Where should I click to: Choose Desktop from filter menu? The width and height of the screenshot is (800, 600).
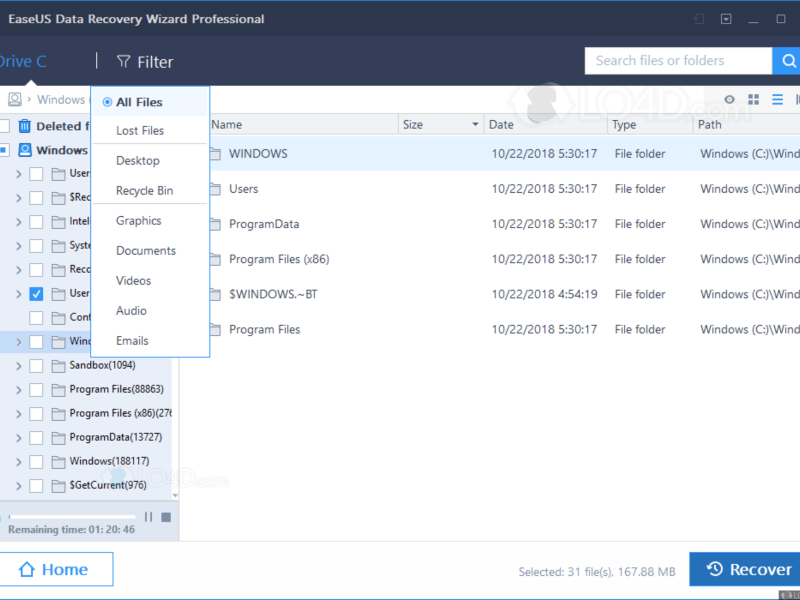pos(138,161)
